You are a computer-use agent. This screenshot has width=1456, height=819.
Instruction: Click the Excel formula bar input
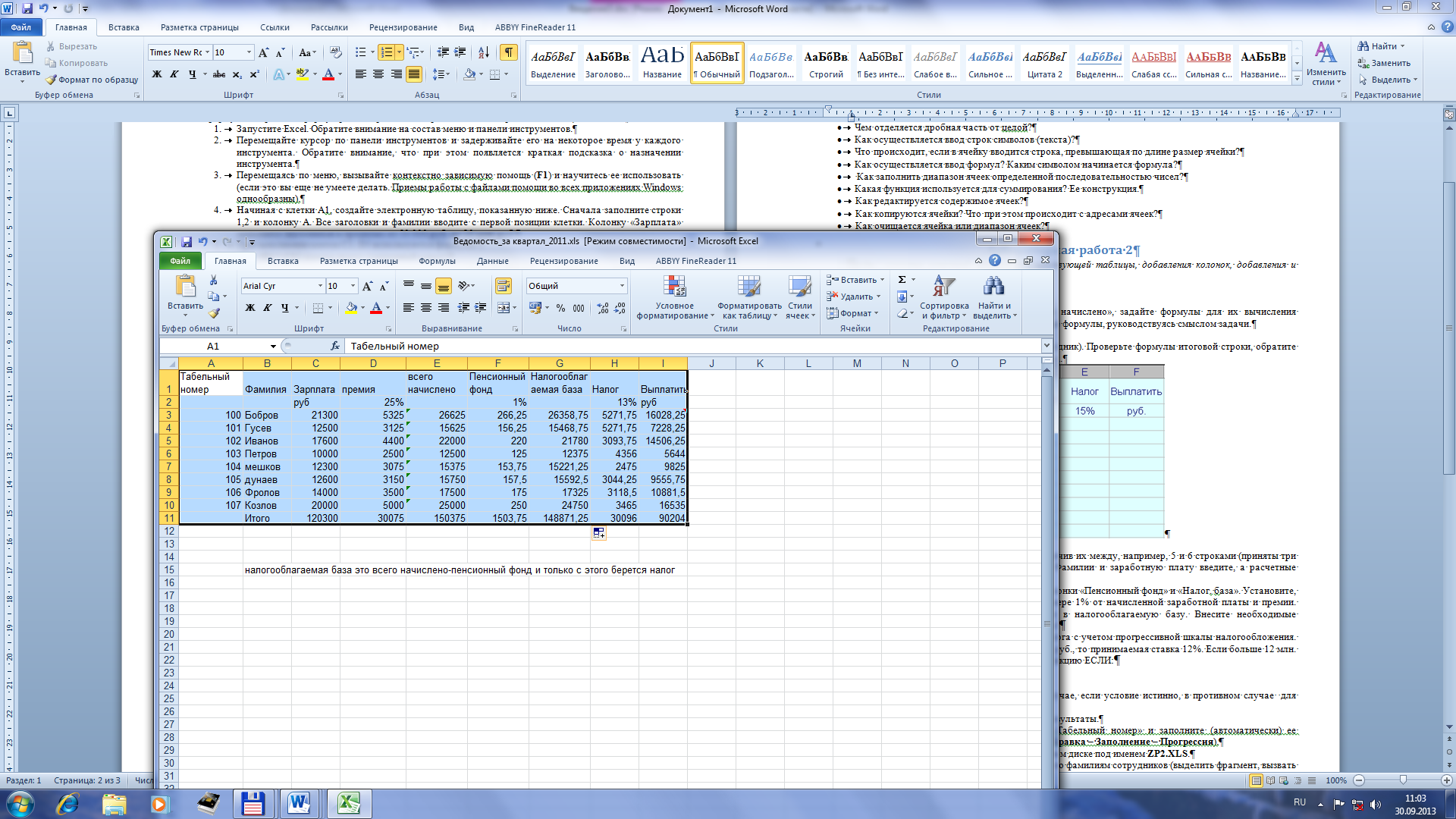694,346
